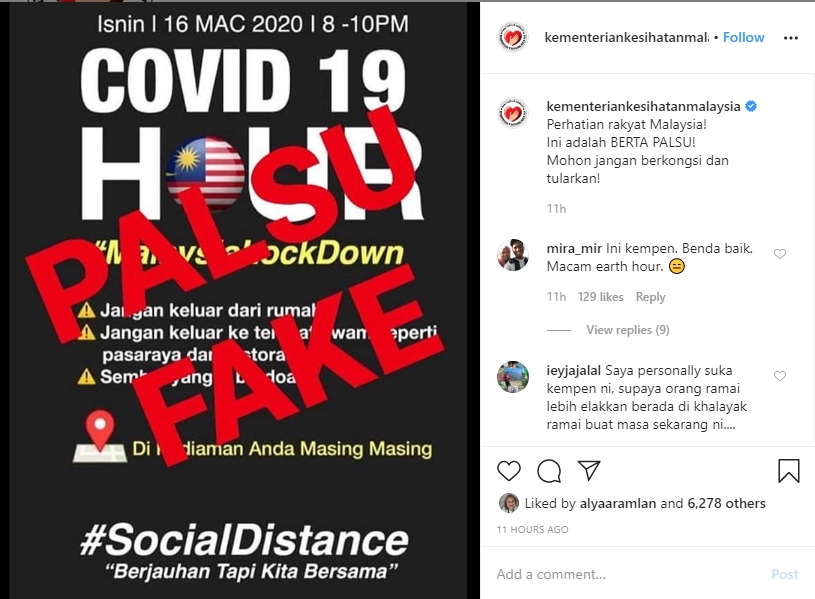Open ieyjajalal's profile avatar
815x599 pixels.
click(512, 376)
